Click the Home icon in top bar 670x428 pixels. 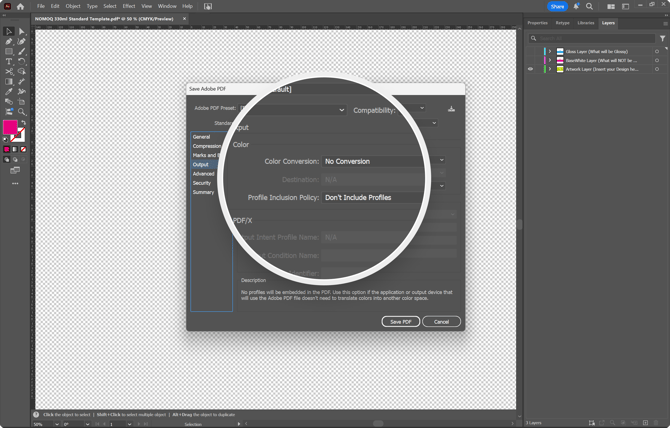point(20,6)
